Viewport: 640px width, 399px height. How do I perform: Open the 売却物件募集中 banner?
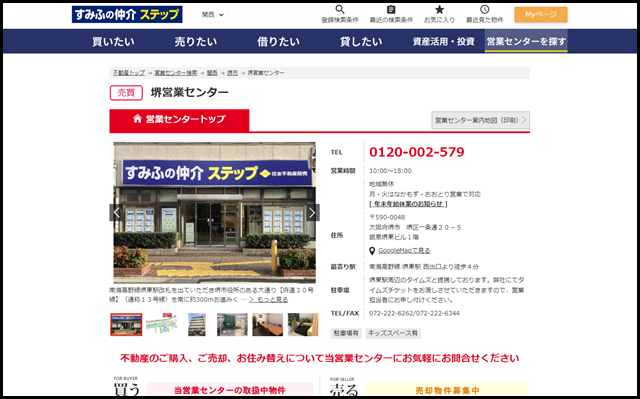pos(447,390)
